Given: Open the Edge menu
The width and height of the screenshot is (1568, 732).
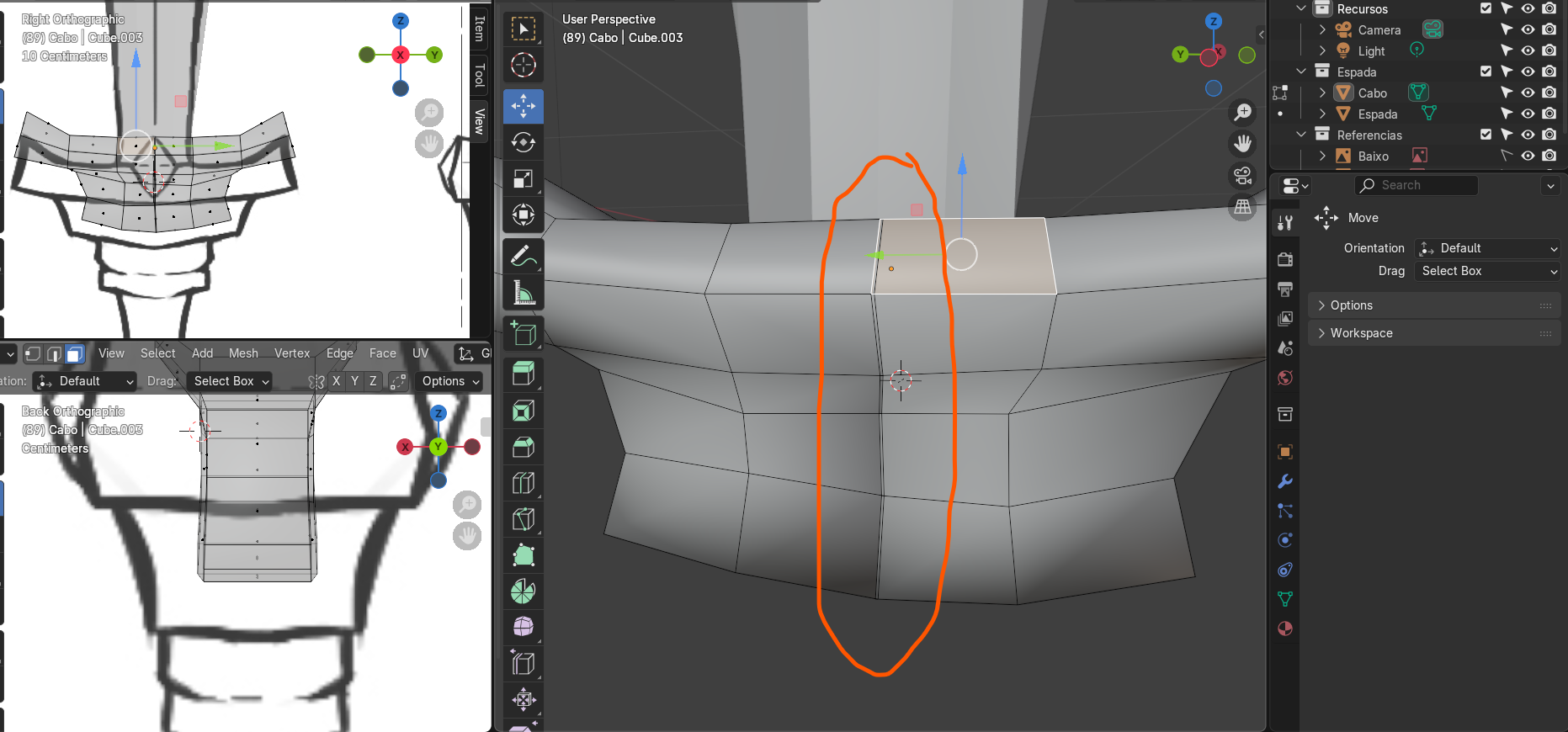Looking at the screenshot, I should coord(339,353).
